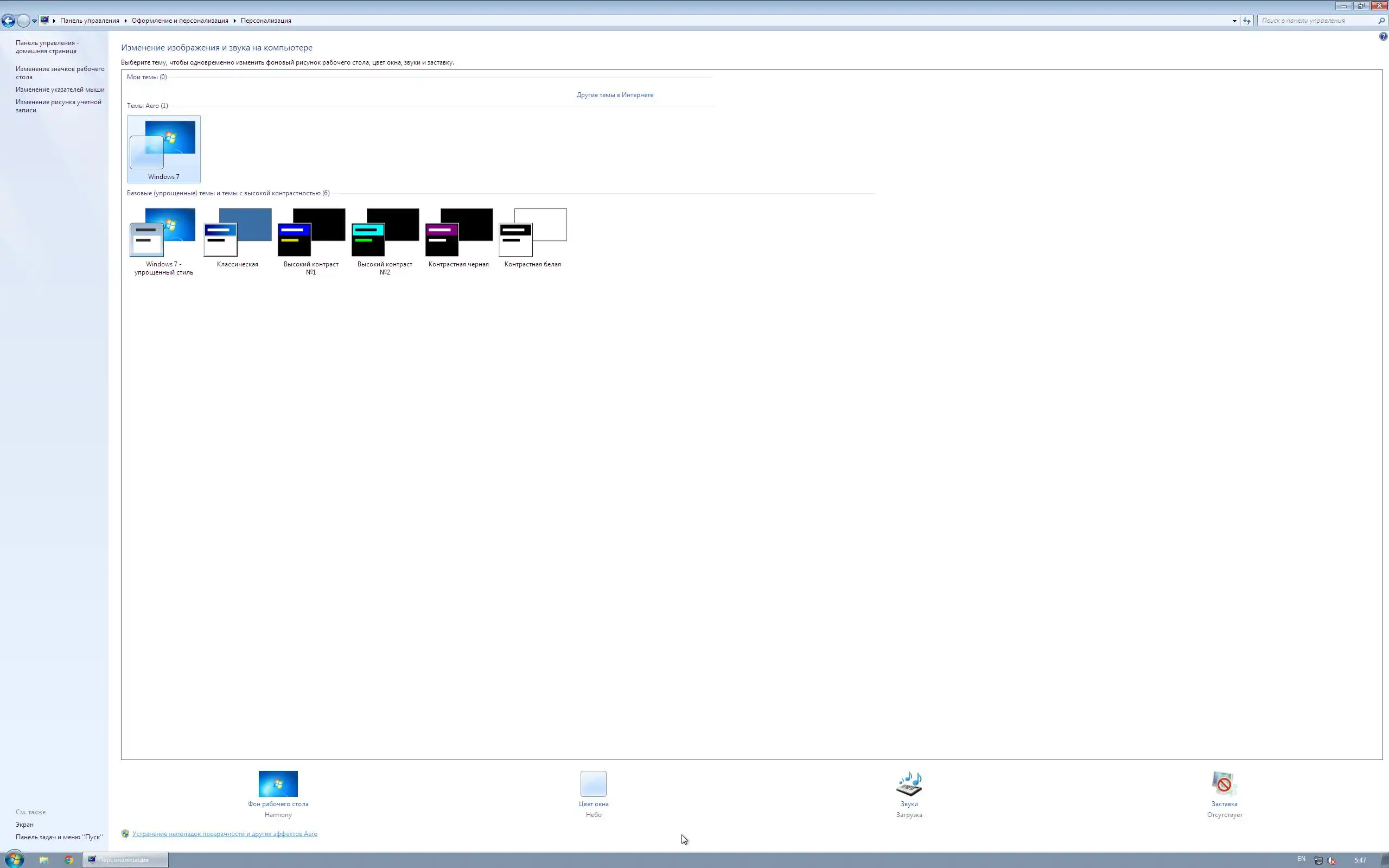Open the Window Color (Цвет окна) icon

593,783
